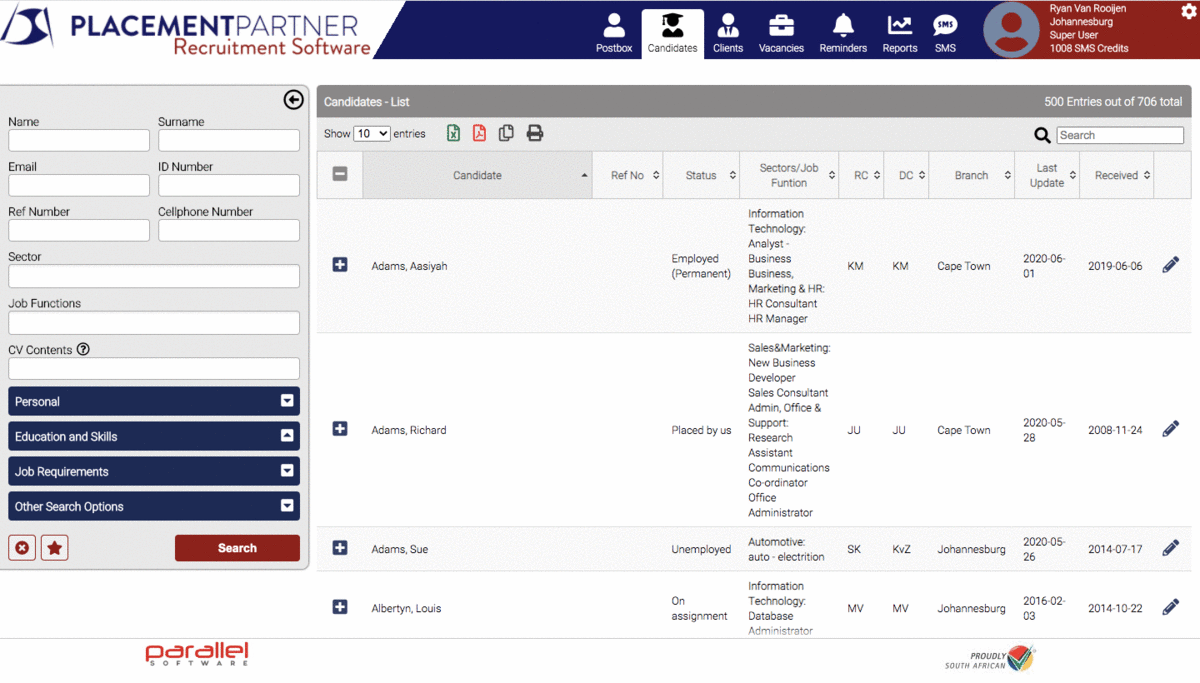Click 'Placed by us' status text
Image resolution: width=1200 pixels, height=683 pixels.
click(x=701, y=430)
